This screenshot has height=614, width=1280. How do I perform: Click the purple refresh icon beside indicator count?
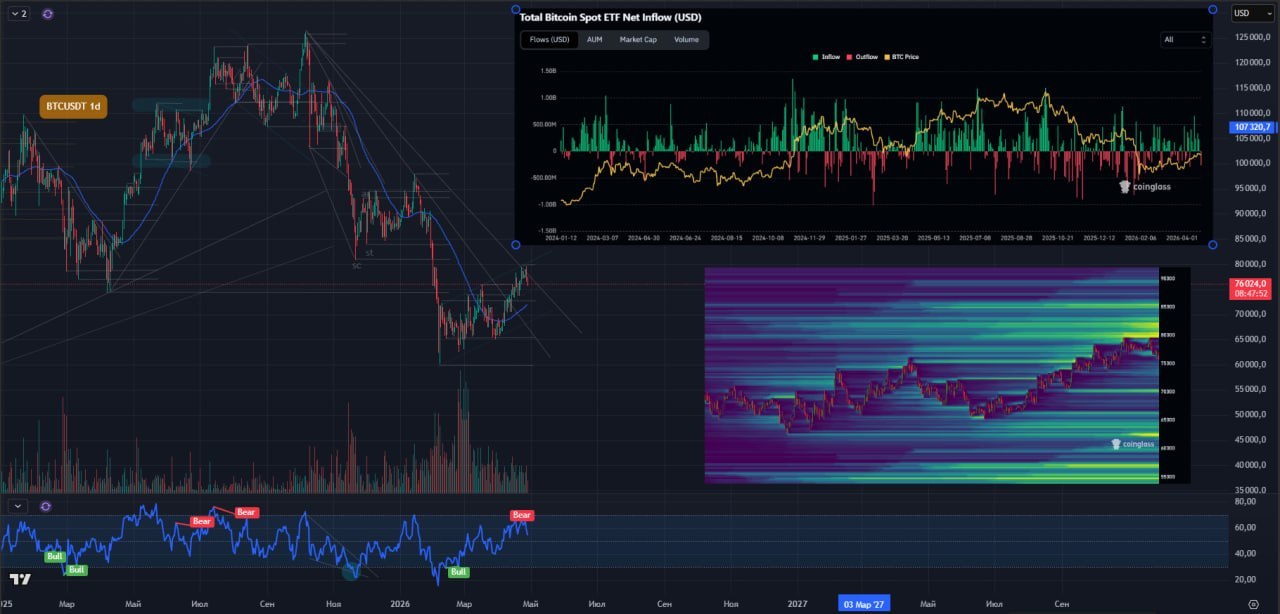coord(48,14)
